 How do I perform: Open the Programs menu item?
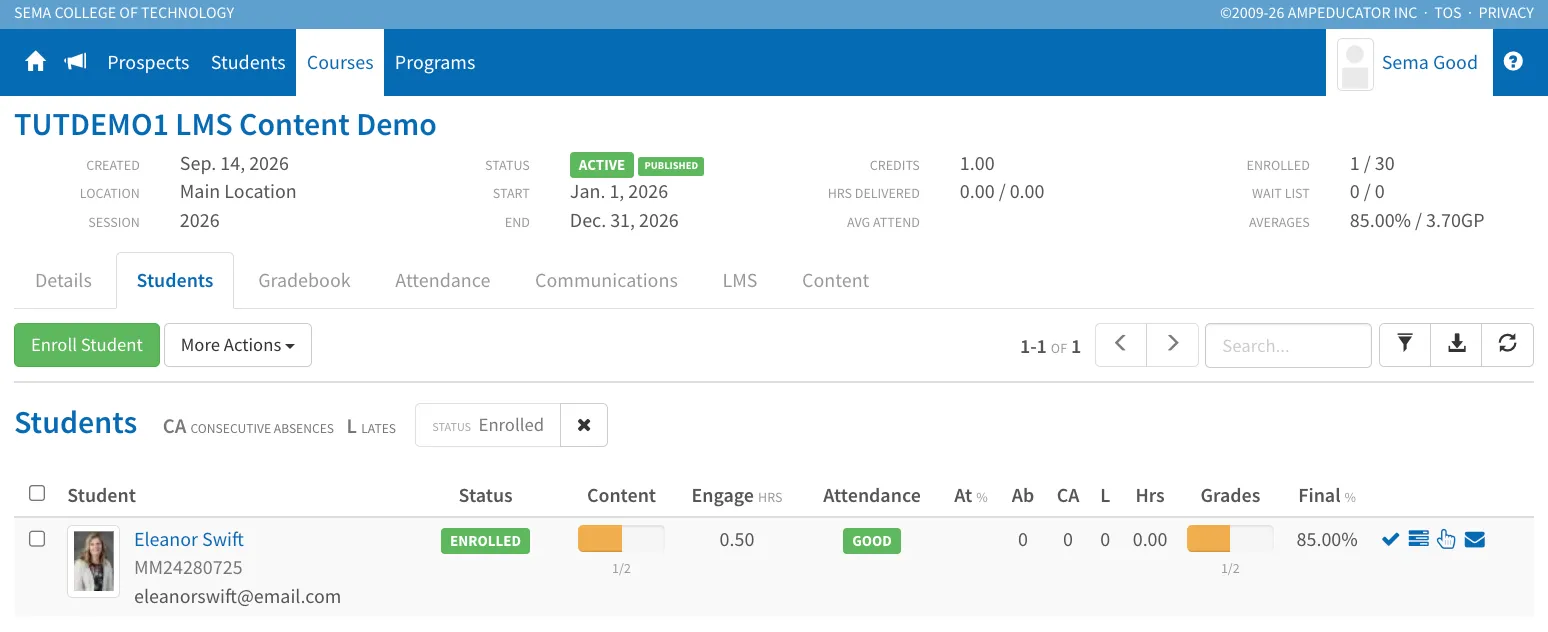[435, 62]
